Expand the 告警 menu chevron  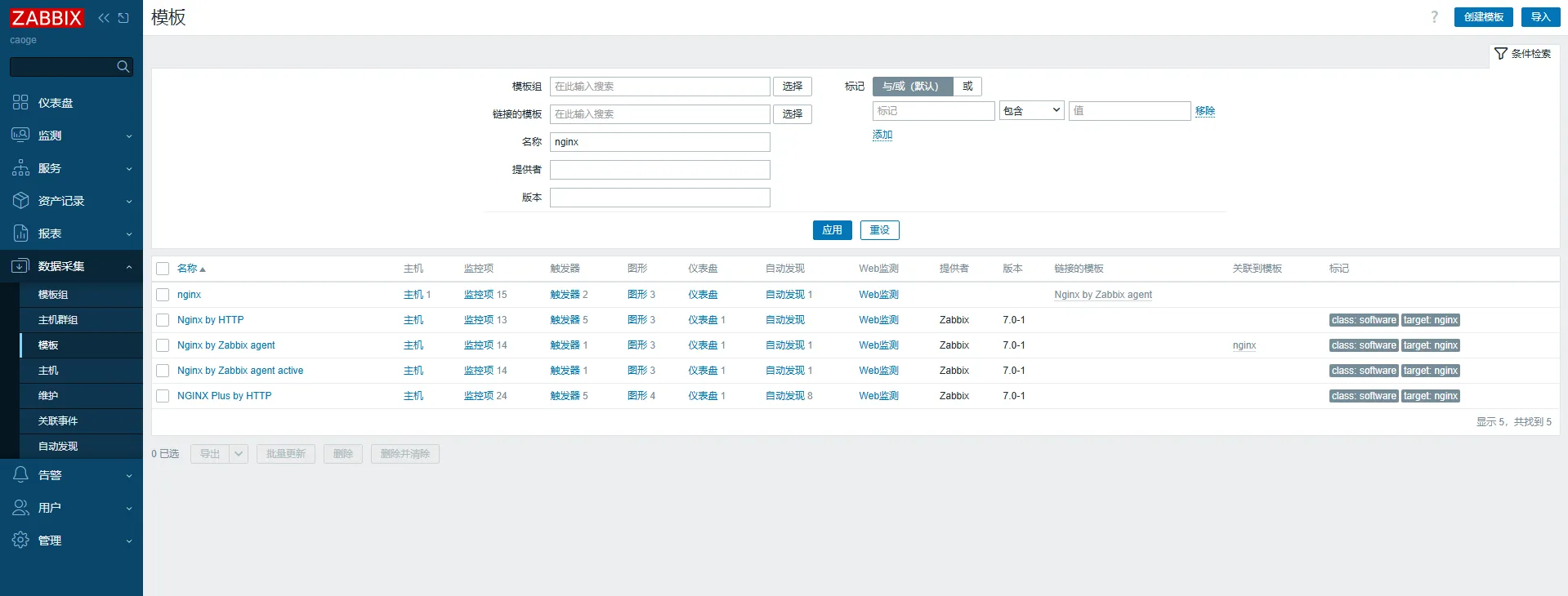(129, 476)
